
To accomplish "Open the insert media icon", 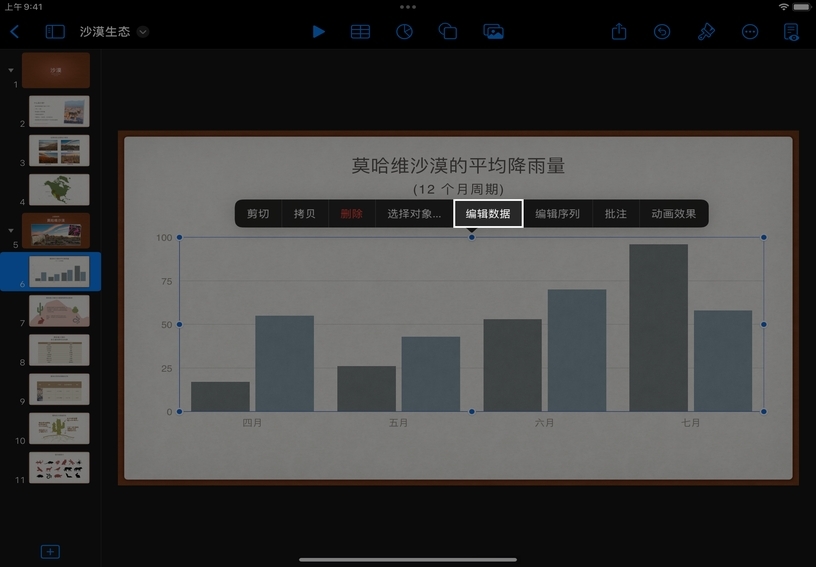I will point(493,32).
